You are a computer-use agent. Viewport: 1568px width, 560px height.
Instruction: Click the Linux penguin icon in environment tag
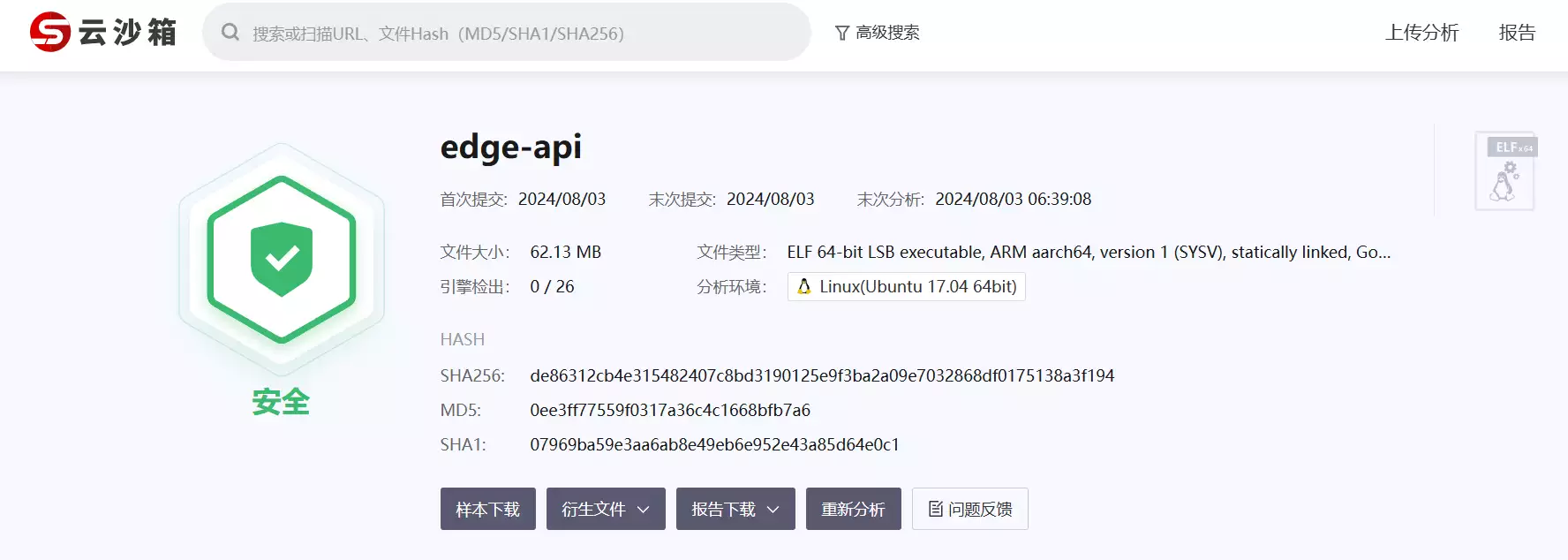[x=804, y=286]
